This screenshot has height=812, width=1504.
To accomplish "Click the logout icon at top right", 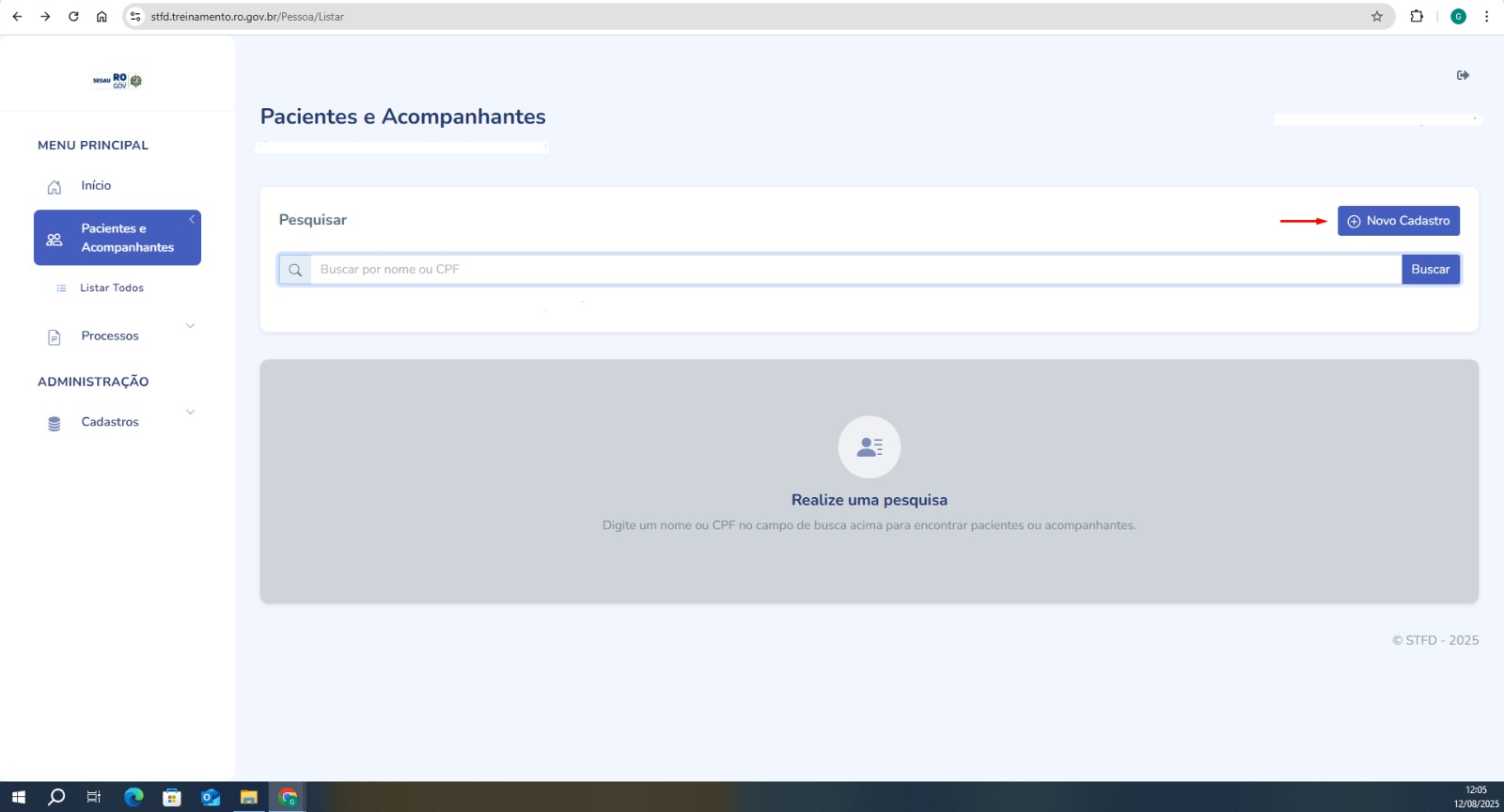I will click(1463, 75).
